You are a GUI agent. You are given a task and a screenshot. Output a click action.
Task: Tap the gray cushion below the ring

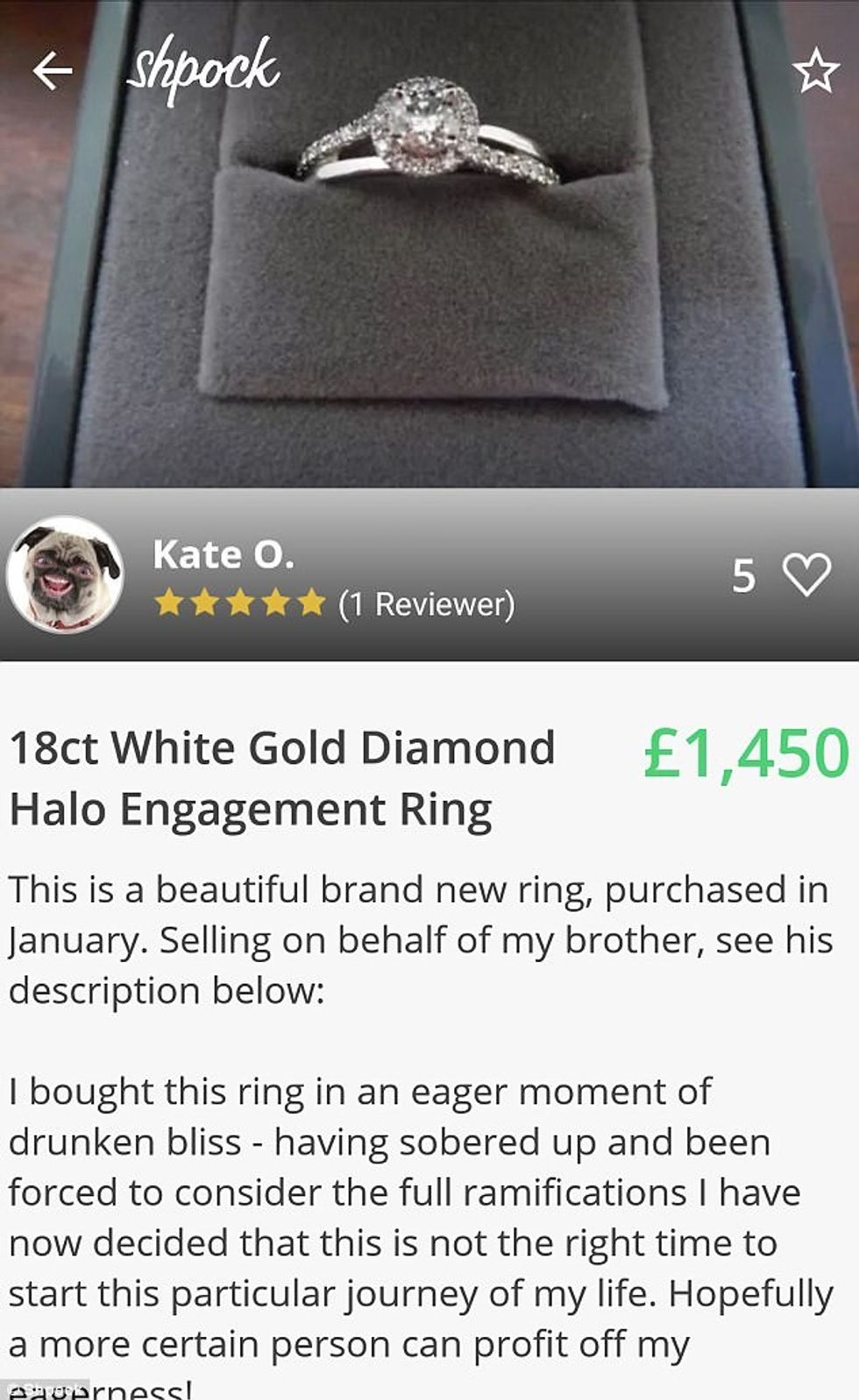(434, 289)
